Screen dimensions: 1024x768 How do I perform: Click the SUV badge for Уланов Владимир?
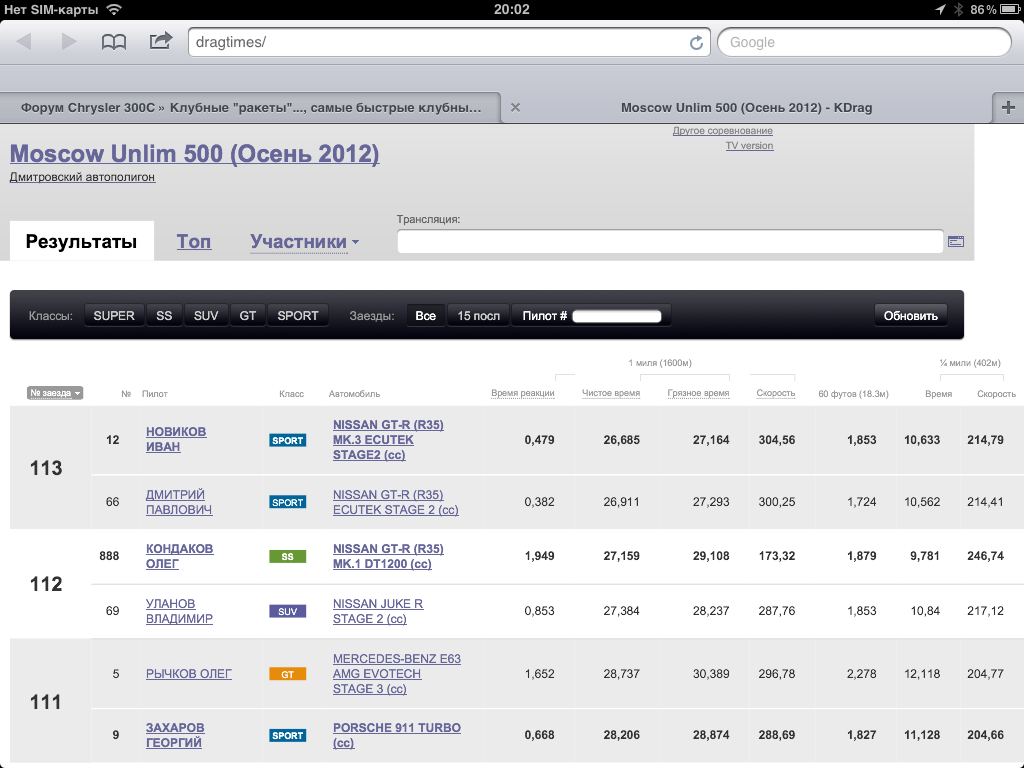287,611
